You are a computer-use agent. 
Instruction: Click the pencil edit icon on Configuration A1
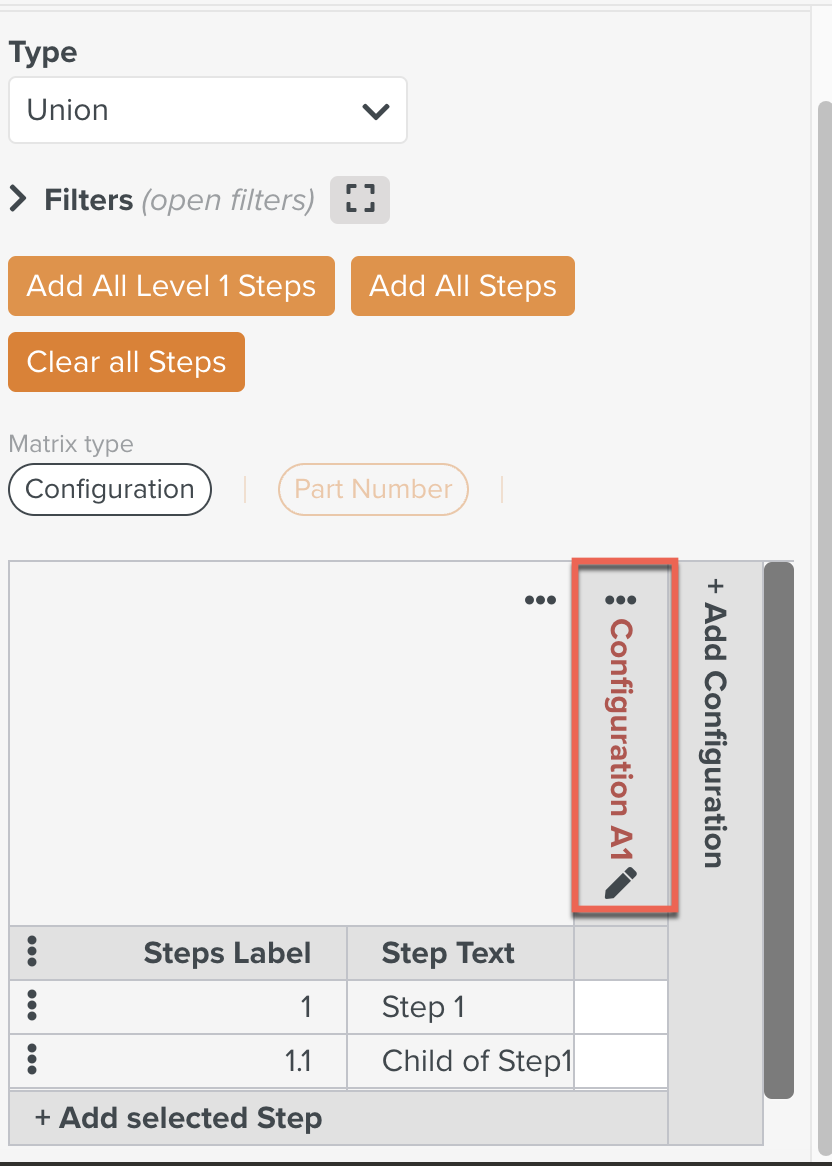pyautogui.click(x=621, y=883)
